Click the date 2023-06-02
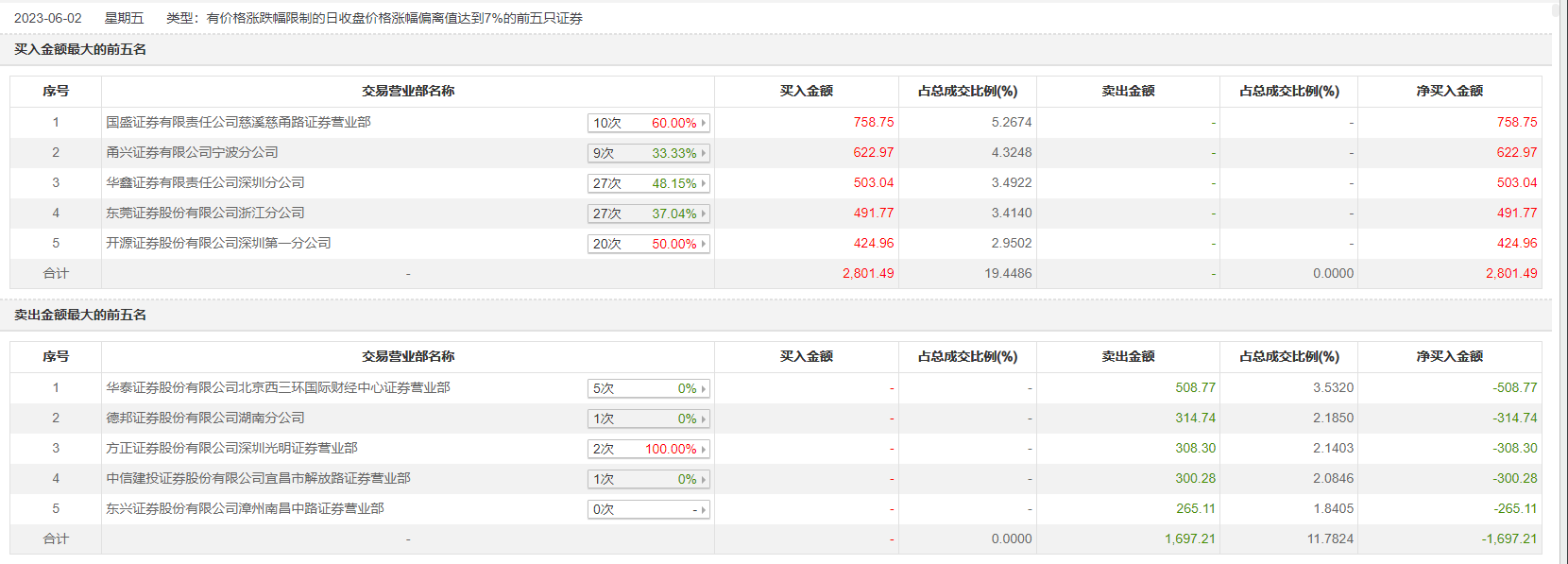The image size is (1568, 564). (48, 18)
